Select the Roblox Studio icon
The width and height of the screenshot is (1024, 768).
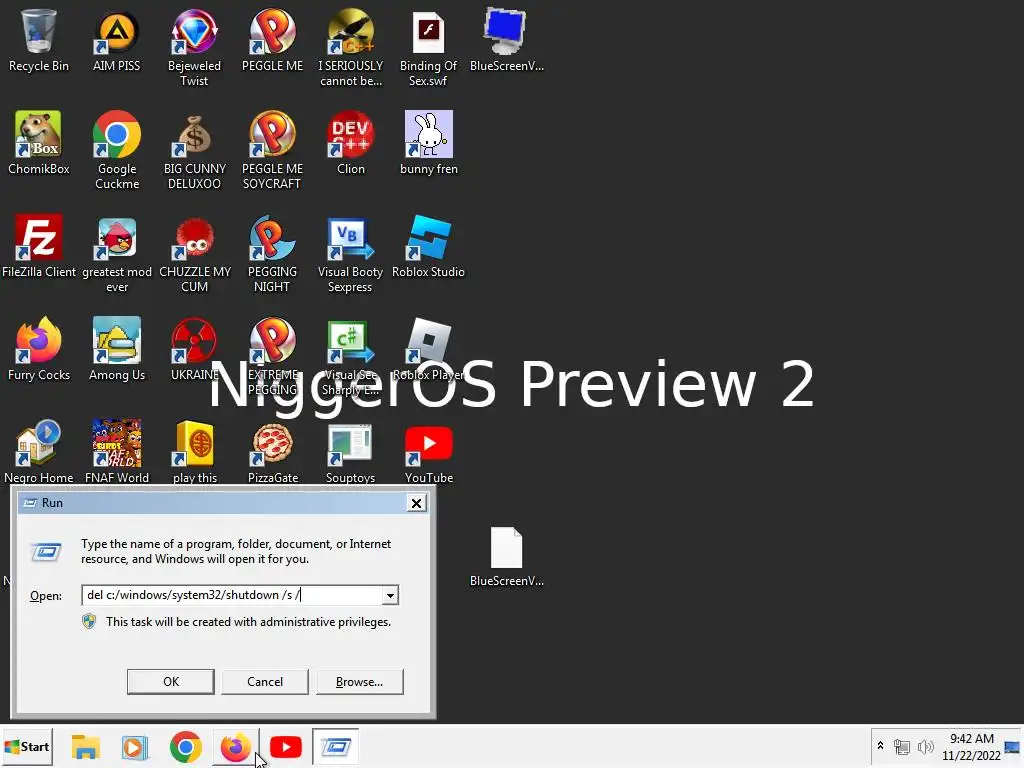point(428,246)
